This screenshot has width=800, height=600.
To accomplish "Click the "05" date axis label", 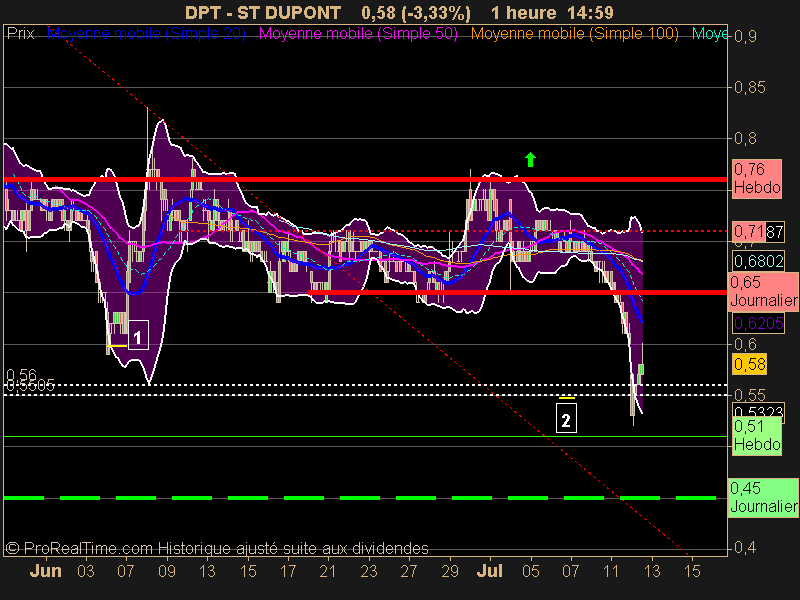I will (x=531, y=571).
